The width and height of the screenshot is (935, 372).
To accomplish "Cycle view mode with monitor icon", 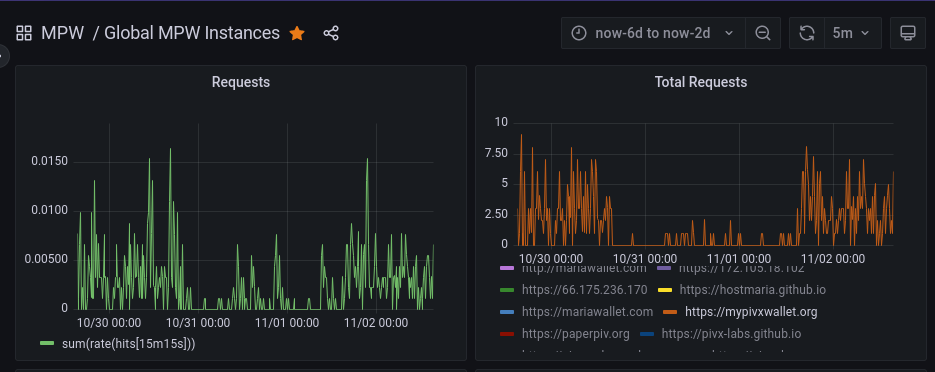I will click(908, 33).
